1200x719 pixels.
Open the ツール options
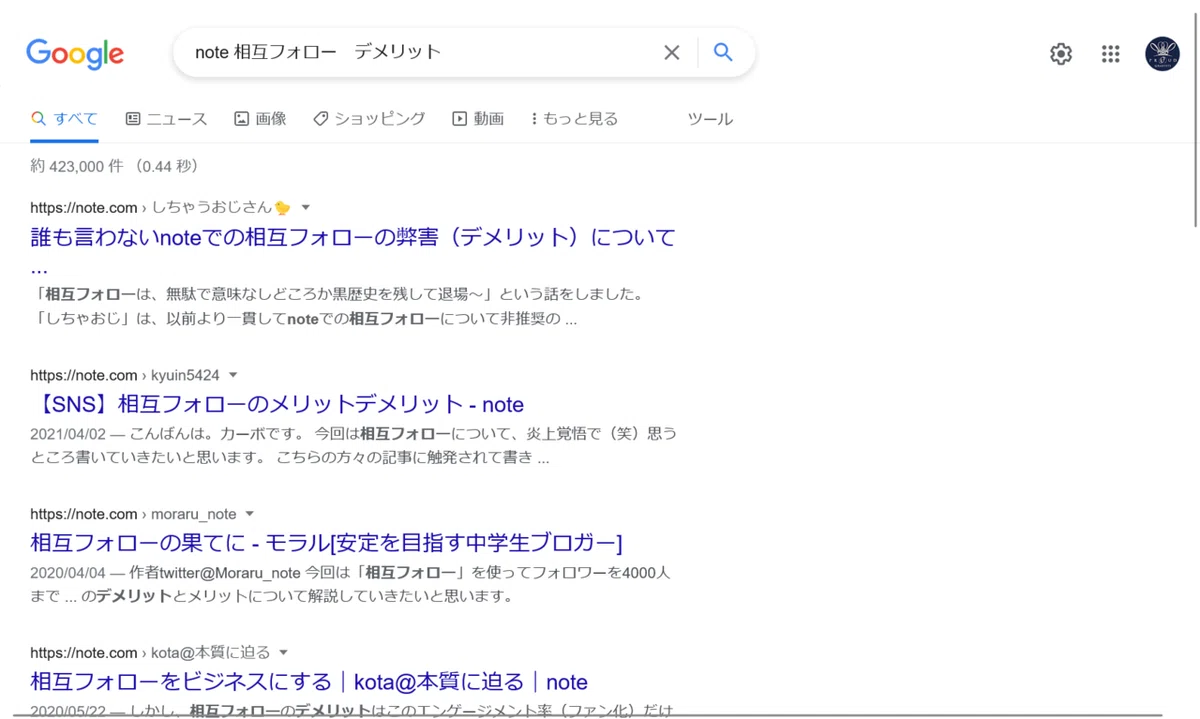[710, 119]
